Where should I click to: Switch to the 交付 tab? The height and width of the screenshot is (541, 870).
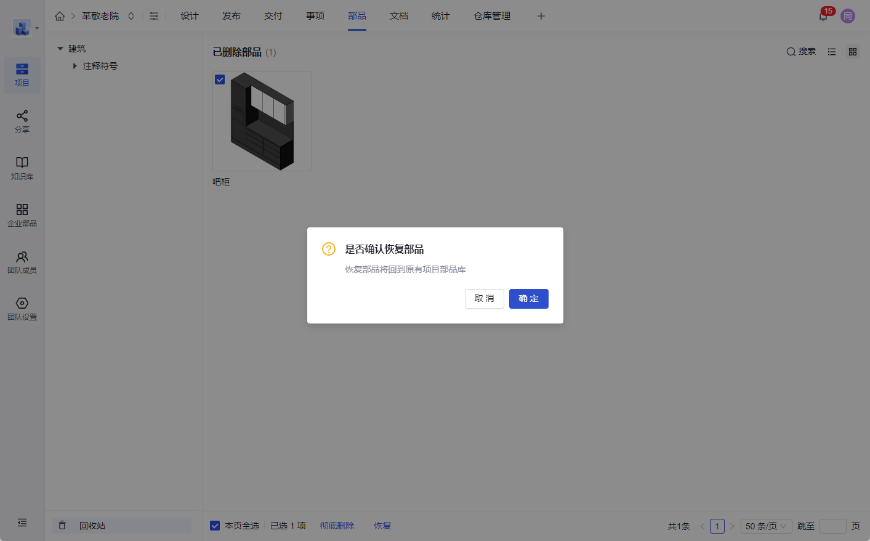coord(273,16)
